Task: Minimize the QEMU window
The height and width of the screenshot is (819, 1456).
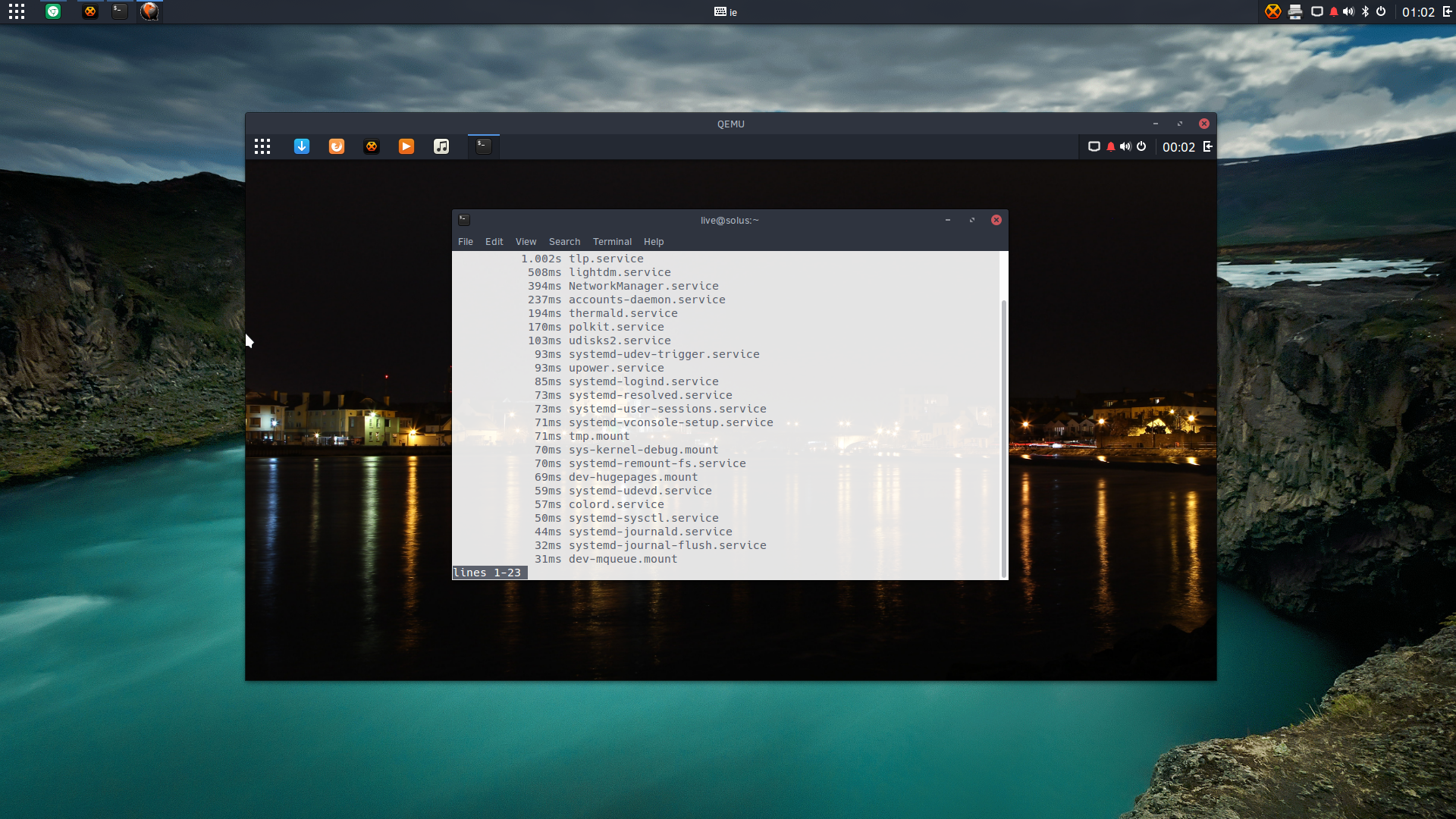Action: [1156, 124]
